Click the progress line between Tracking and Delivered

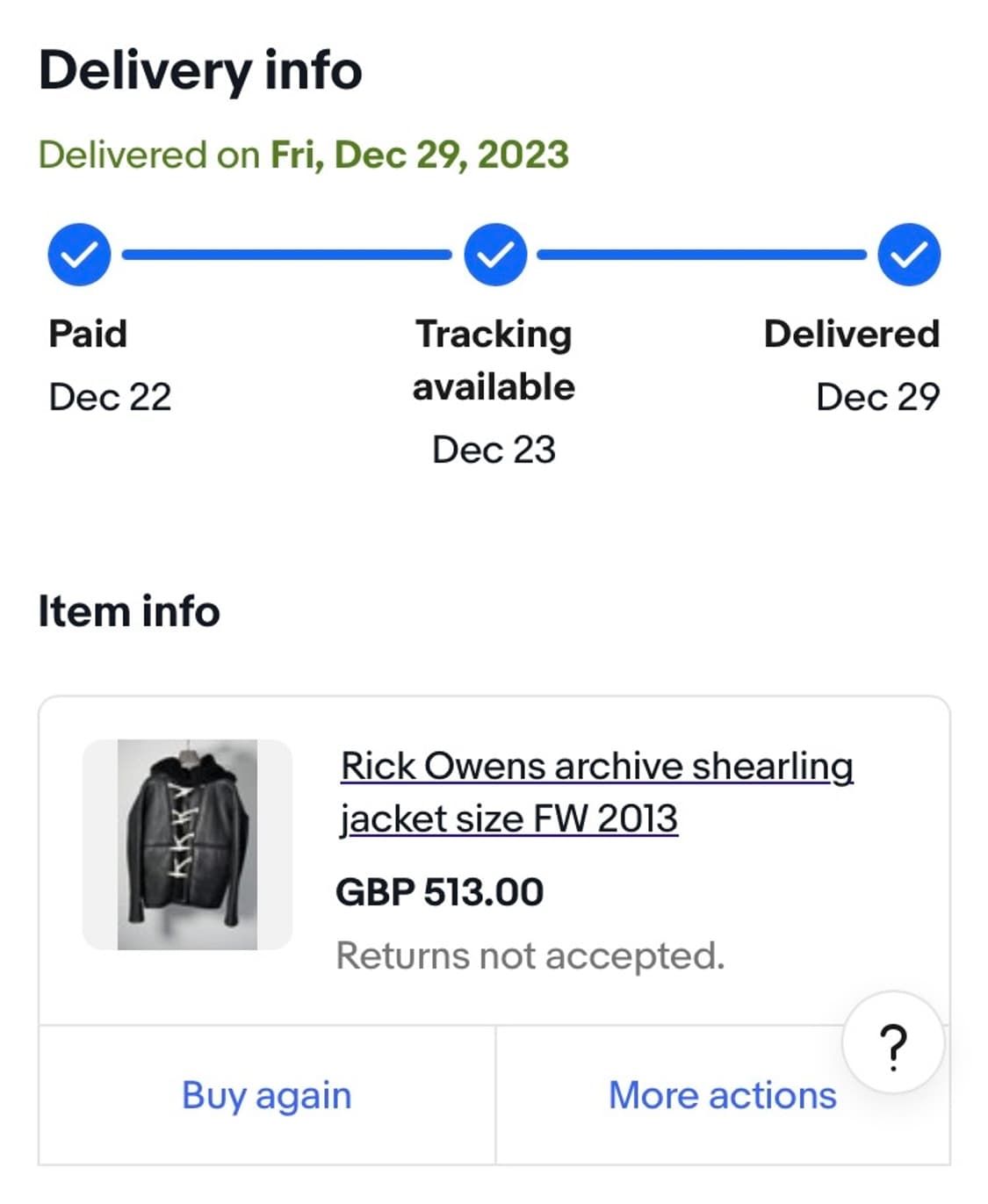coord(701,255)
